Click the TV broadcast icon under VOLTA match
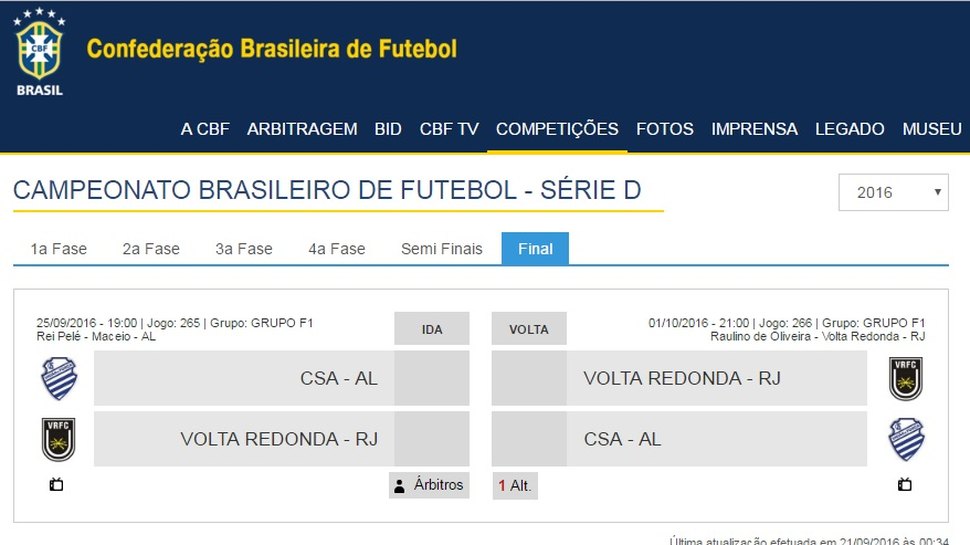The width and height of the screenshot is (970, 545). [x=904, y=484]
